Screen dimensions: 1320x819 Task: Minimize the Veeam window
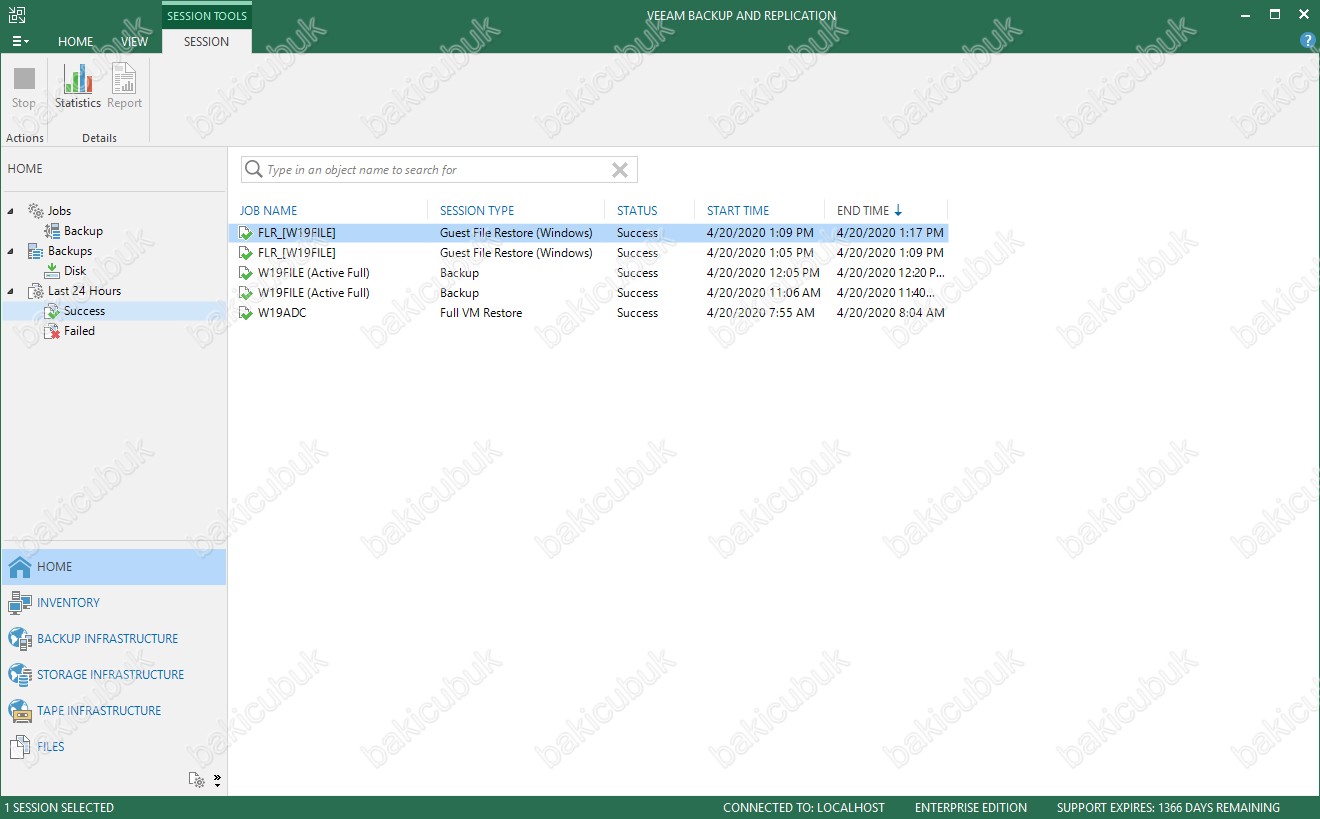1247,15
